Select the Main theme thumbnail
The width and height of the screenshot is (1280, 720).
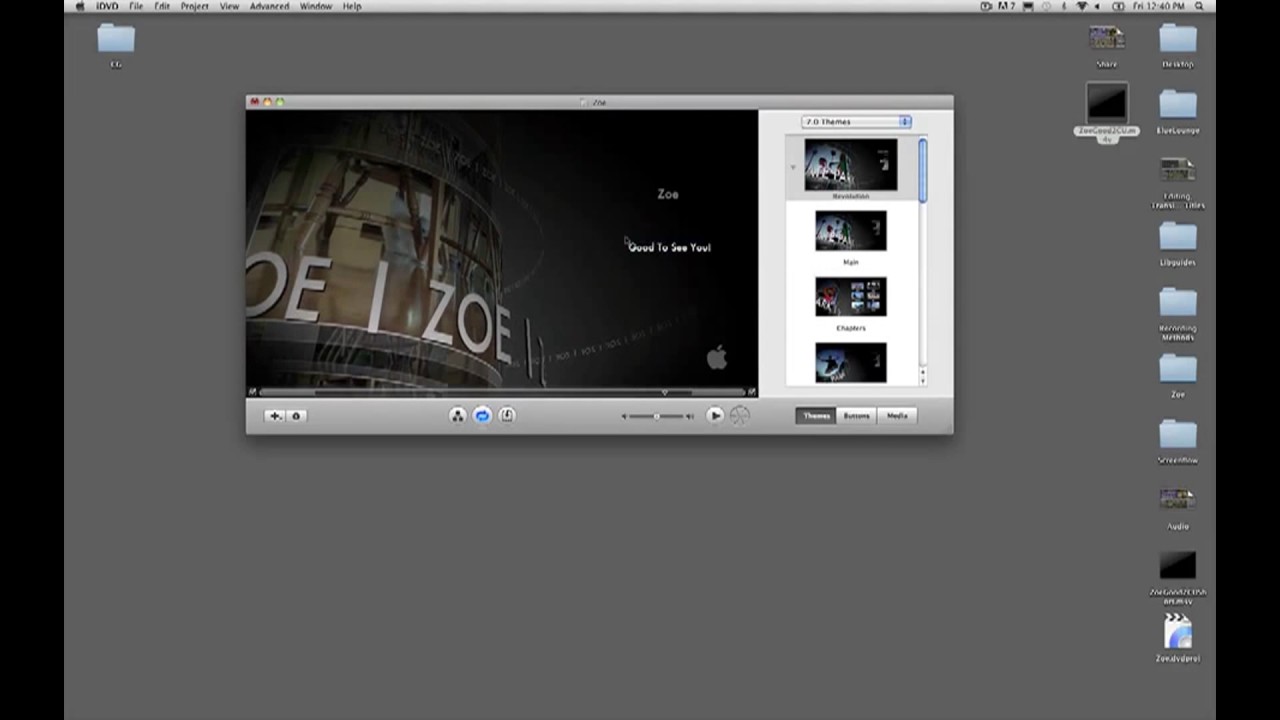pyautogui.click(x=851, y=231)
